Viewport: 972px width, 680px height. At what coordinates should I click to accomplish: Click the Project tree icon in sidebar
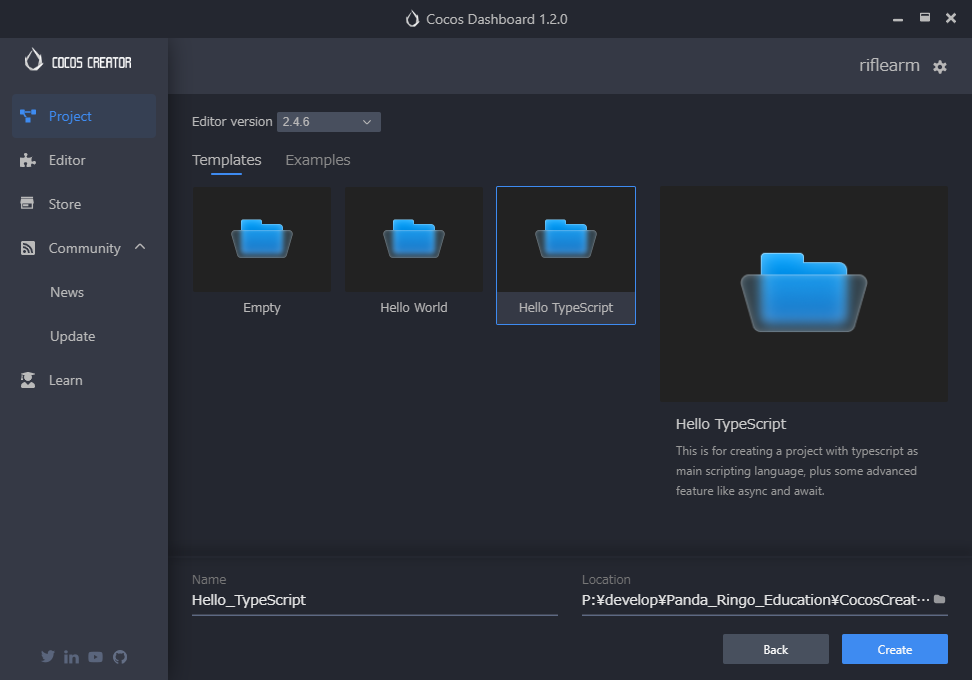pos(28,116)
